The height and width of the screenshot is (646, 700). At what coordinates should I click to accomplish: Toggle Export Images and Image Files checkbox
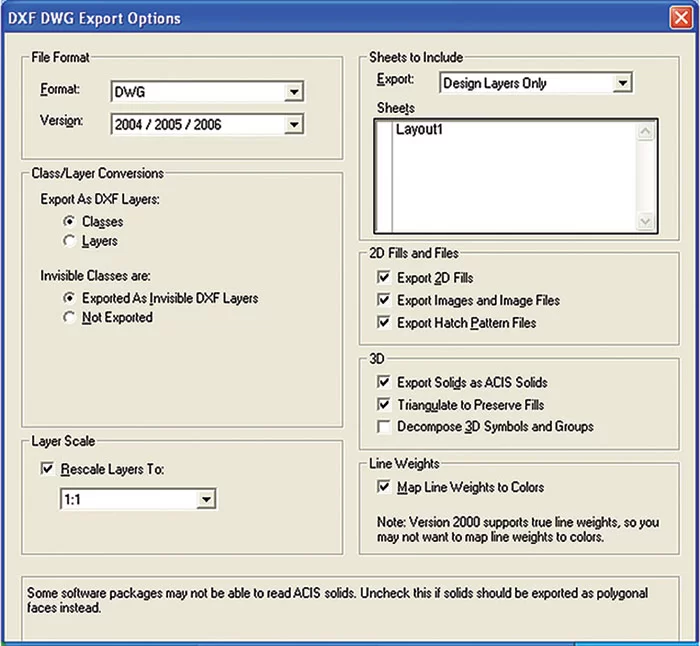(384, 300)
